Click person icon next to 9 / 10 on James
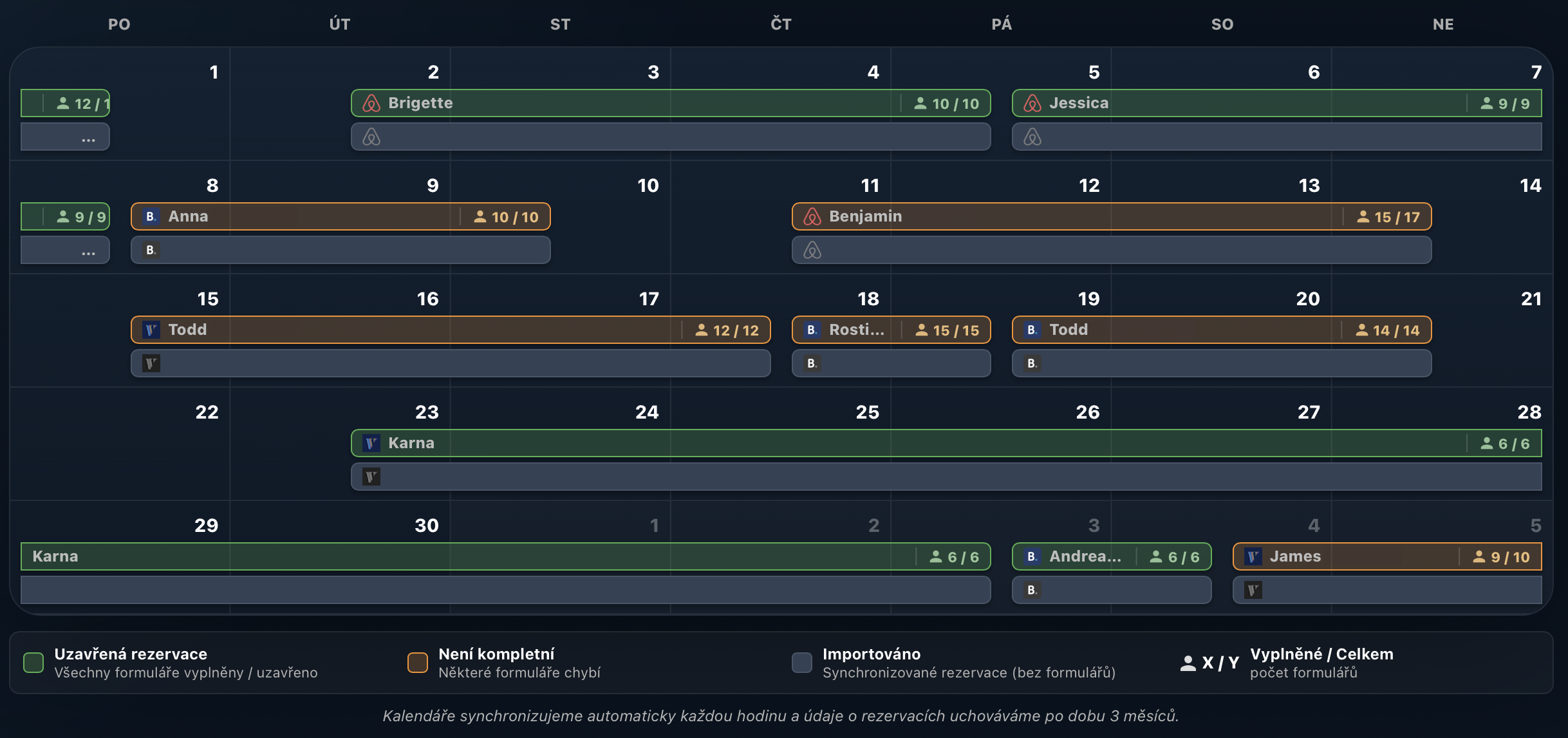This screenshot has width=1568, height=738. (x=1479, y=556)
